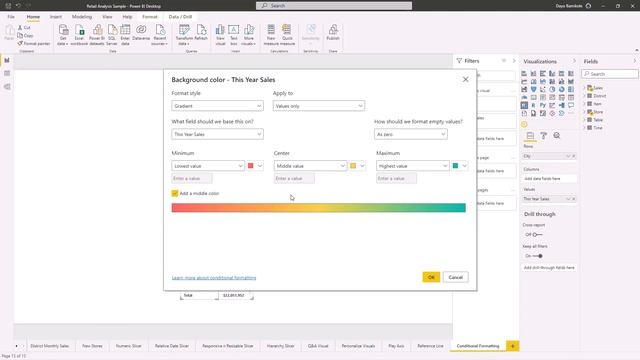Open Excel workbook data source

[x=79, y=35]
